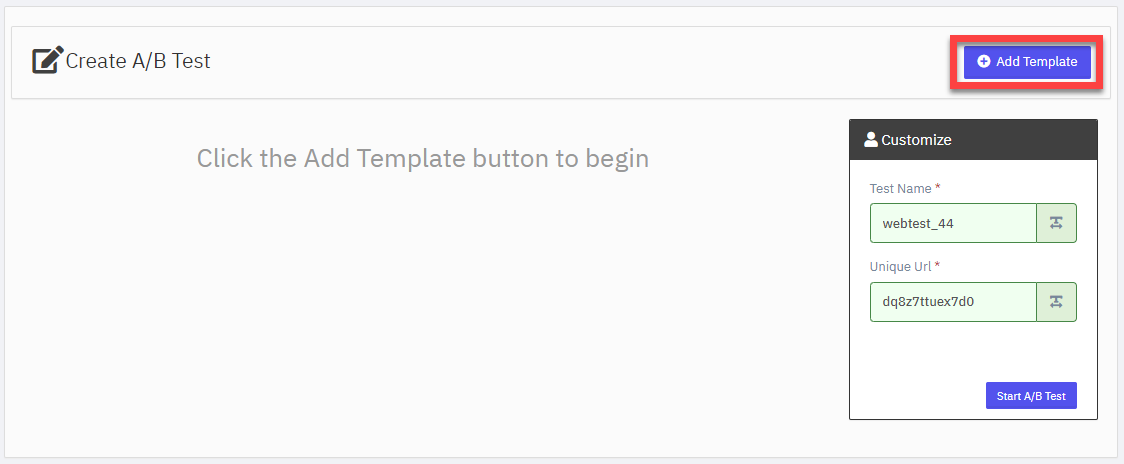Click empty space below Unique Url in Customize panel
Viewport: 1124px width, 464px height.
973,351
